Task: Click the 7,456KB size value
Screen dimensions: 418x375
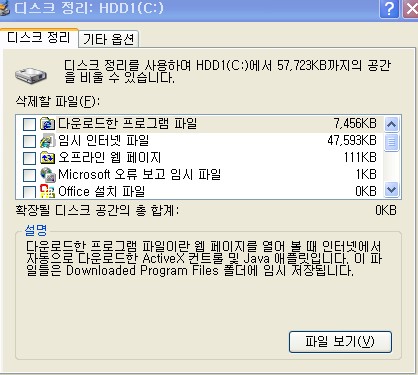Action: coord(355,124)
